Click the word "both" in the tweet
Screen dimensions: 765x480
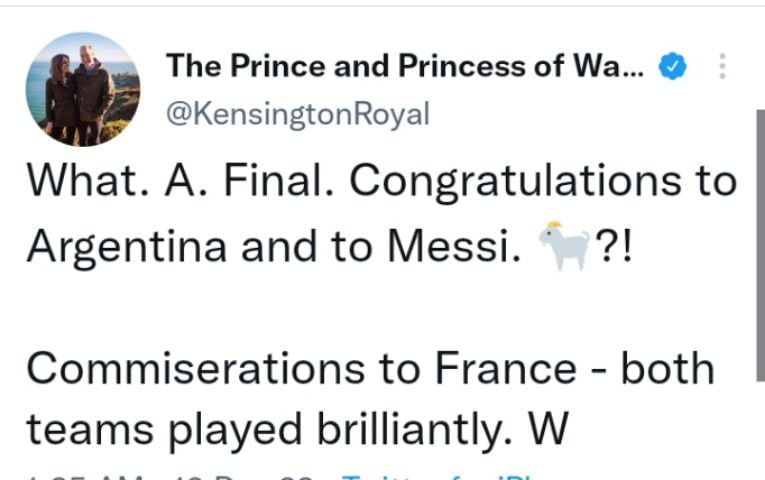click(668, 369)
